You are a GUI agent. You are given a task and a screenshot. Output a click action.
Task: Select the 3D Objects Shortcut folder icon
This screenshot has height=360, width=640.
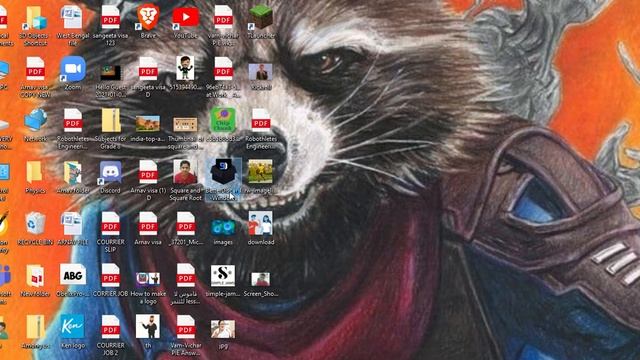[x=35, y=18]
